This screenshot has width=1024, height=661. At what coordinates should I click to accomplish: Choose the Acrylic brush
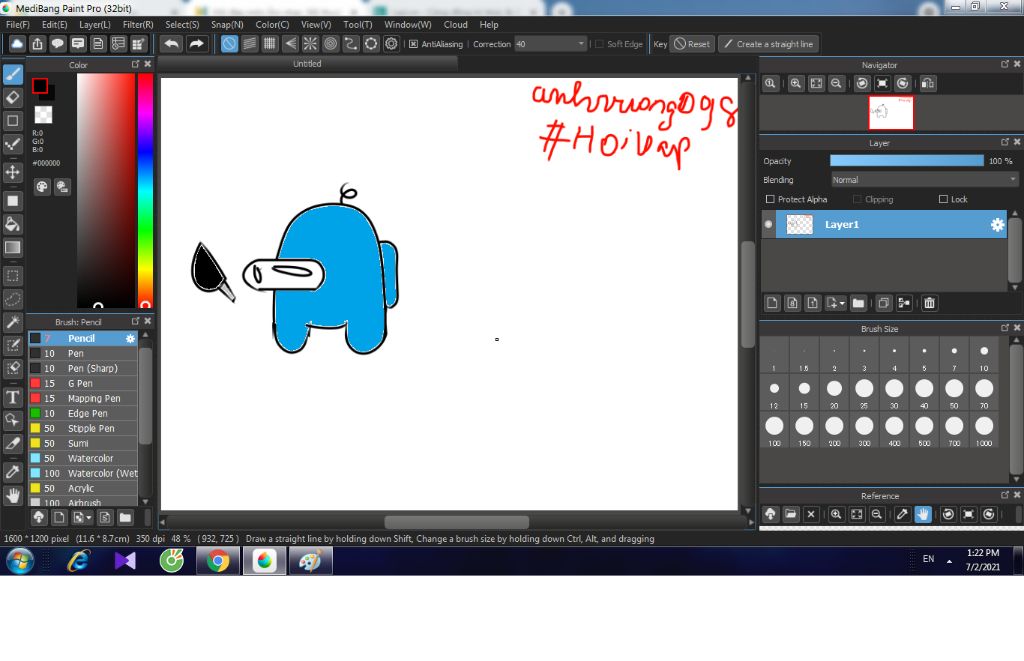pyautogui.click(x=83, y=489)
